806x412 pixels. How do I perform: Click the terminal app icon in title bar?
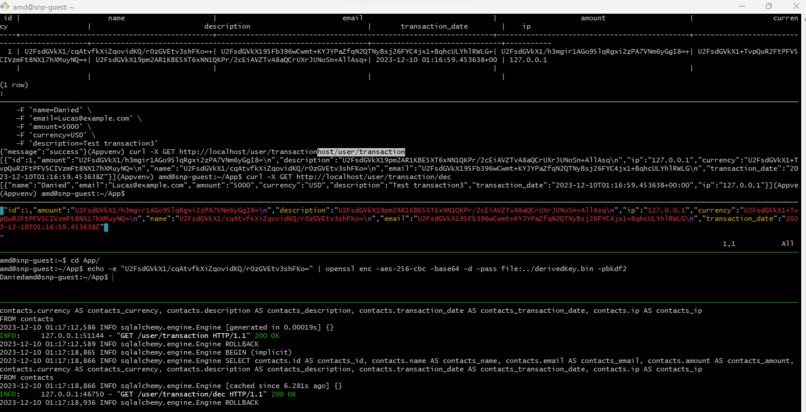point(6,6)
